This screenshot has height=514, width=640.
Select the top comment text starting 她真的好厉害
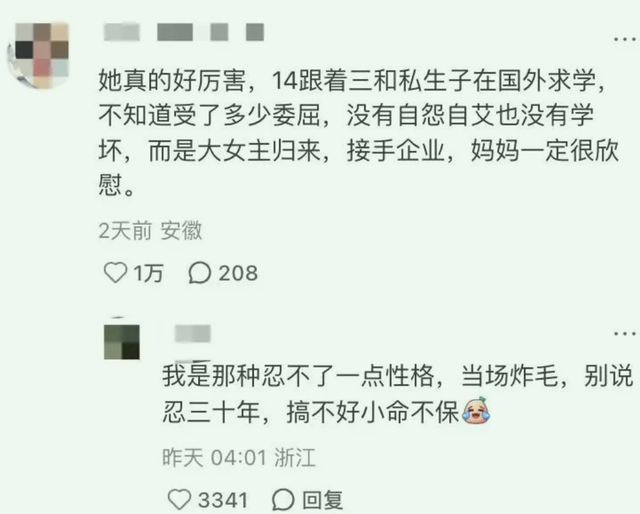(x=359, y=133)
